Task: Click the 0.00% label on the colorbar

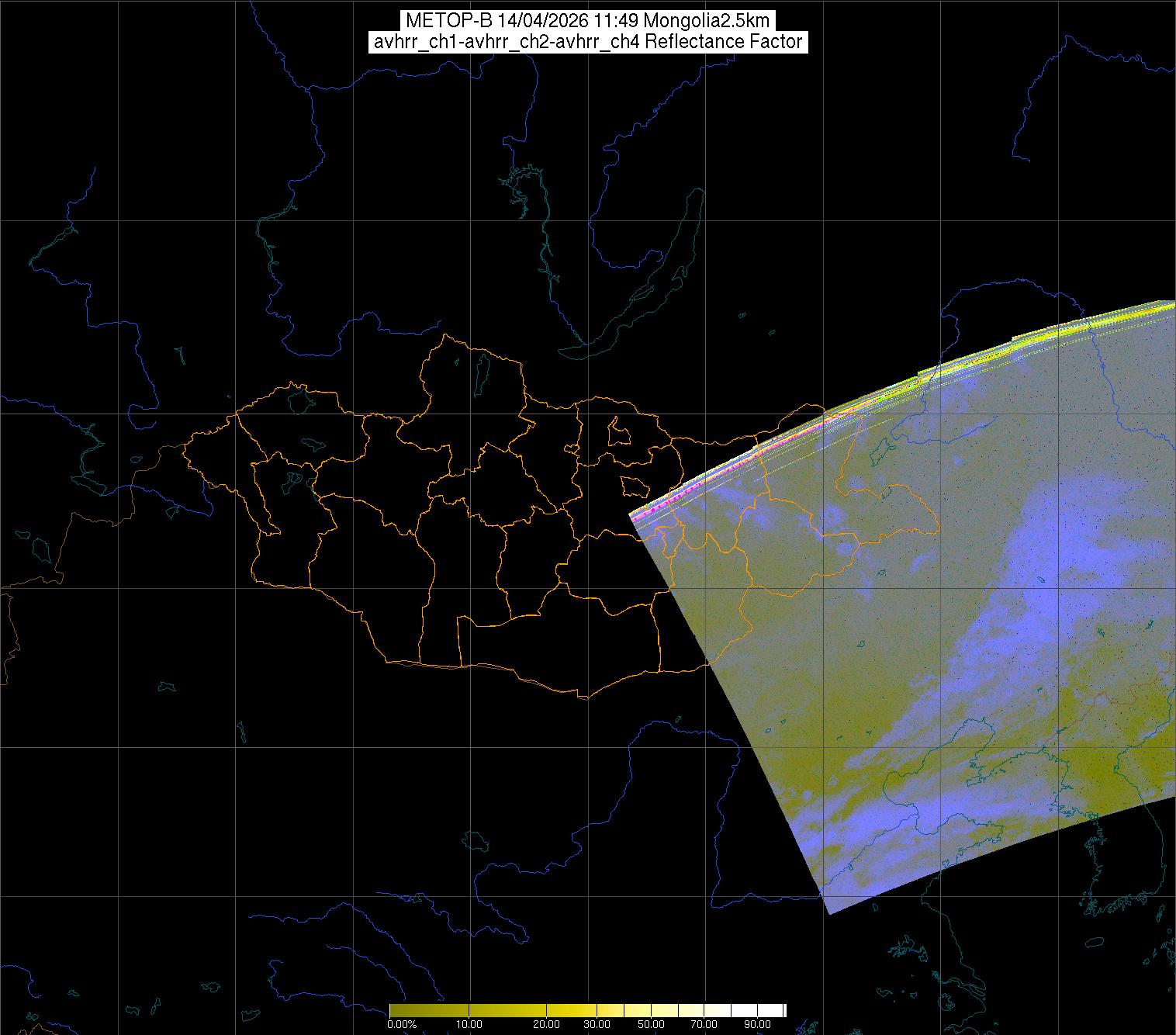Action: click(x=402, y=1024)
